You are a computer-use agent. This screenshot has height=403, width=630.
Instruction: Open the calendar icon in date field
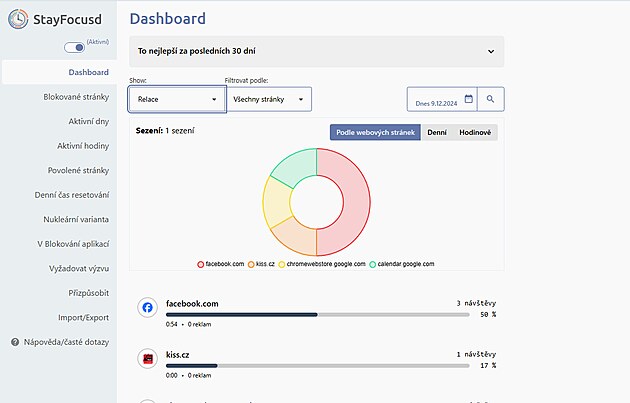click(468, 99)
